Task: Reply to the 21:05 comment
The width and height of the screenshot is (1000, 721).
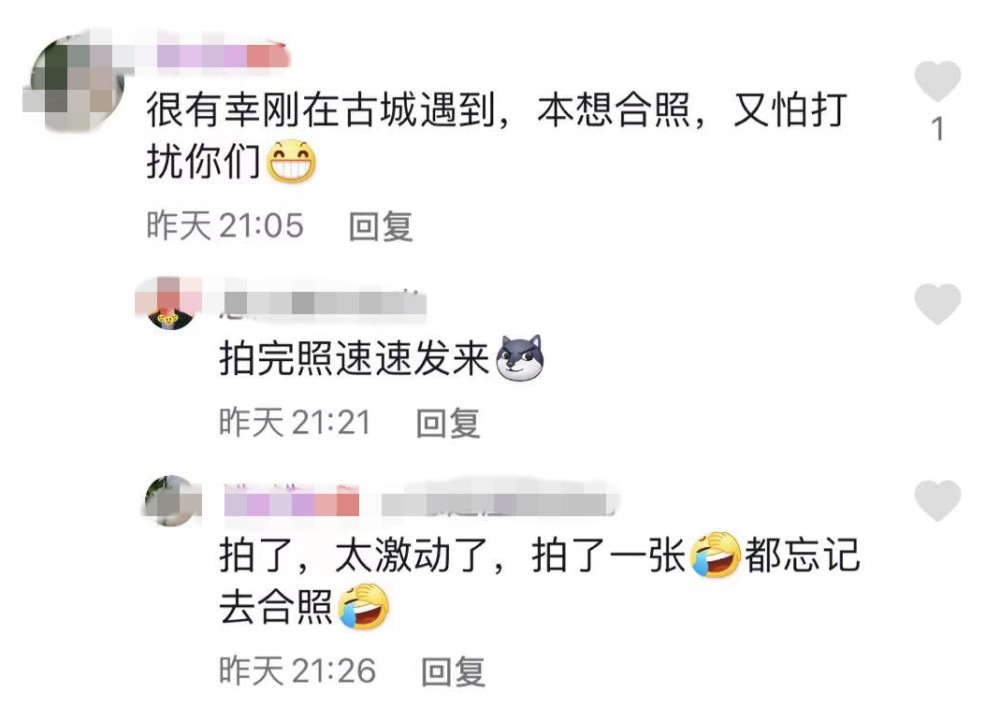Action: click(381, 226)
